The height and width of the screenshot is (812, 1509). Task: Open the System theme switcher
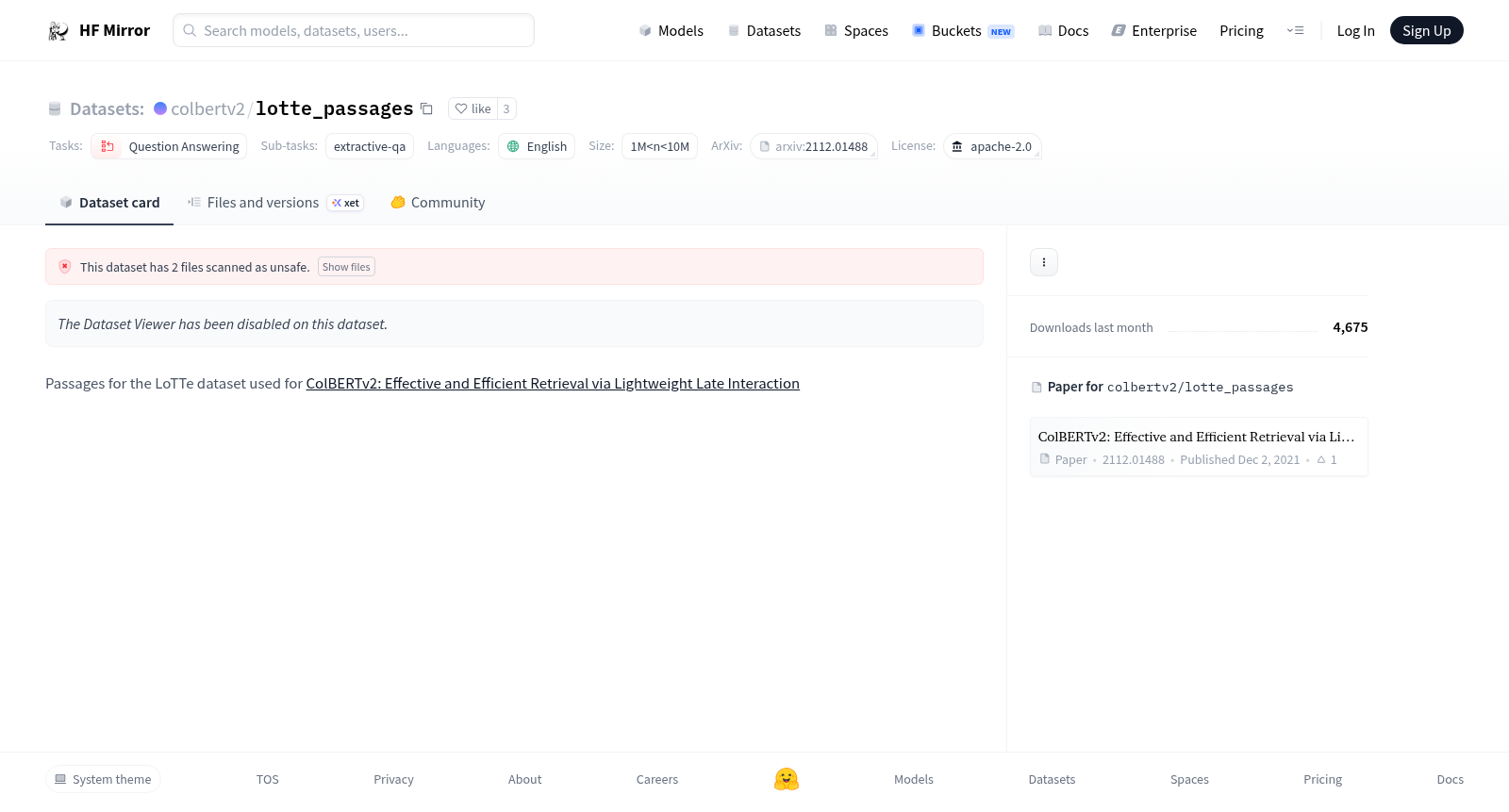[x=103, y=780]
